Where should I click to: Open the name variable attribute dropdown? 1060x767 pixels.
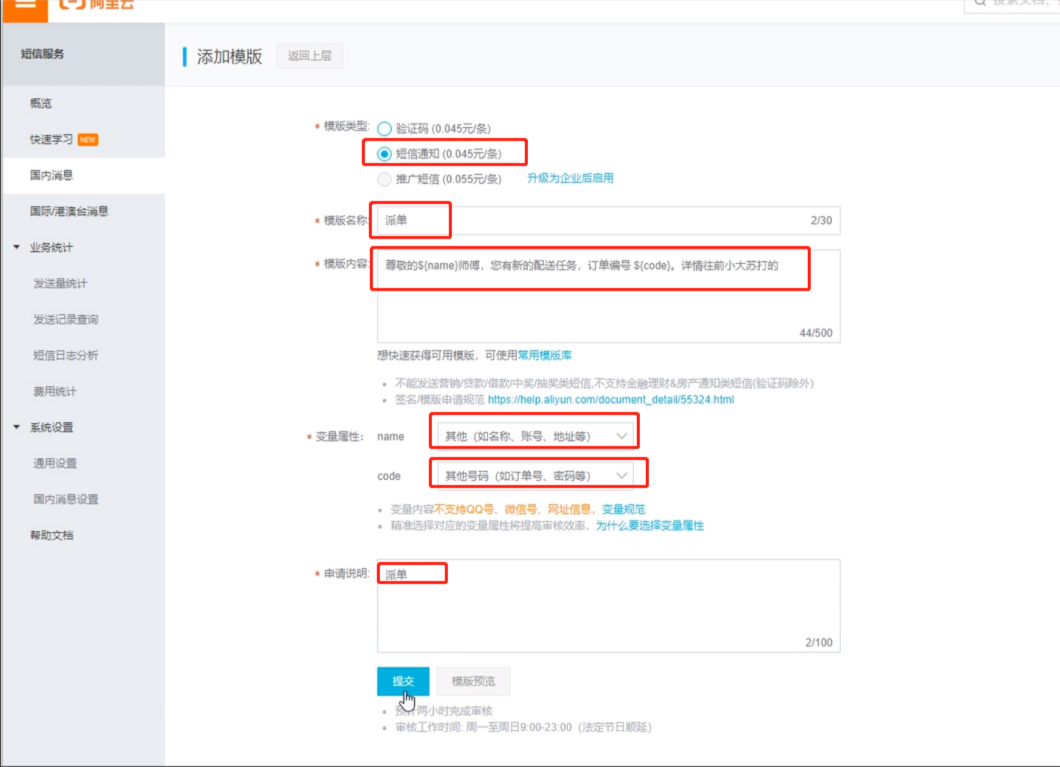(535, 436)
